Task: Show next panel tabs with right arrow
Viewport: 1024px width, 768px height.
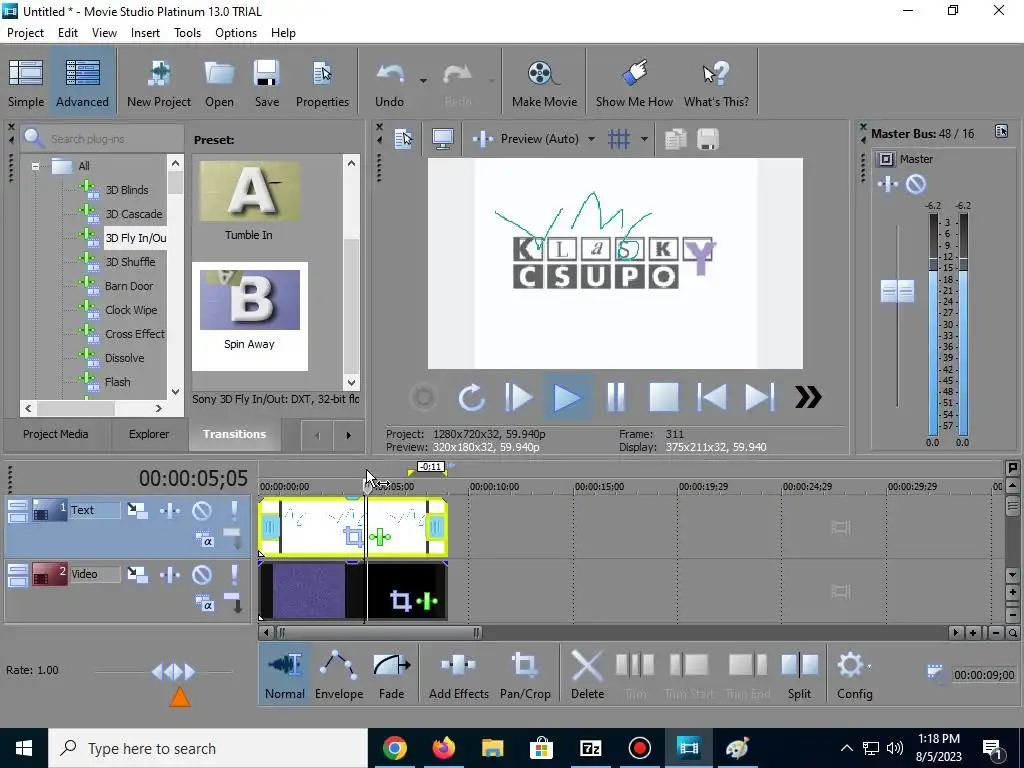Action: 349,435
